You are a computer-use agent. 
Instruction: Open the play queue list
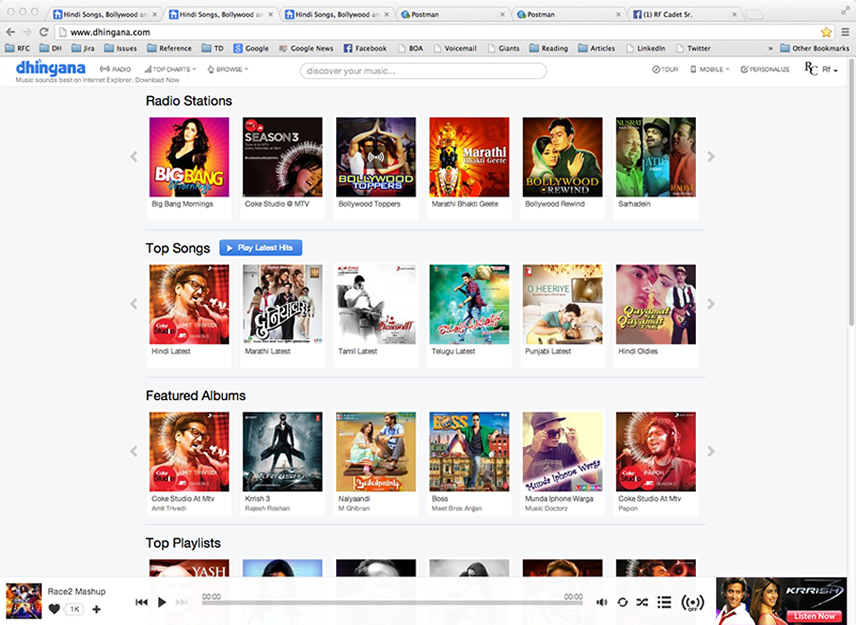(x=664, y=602)
